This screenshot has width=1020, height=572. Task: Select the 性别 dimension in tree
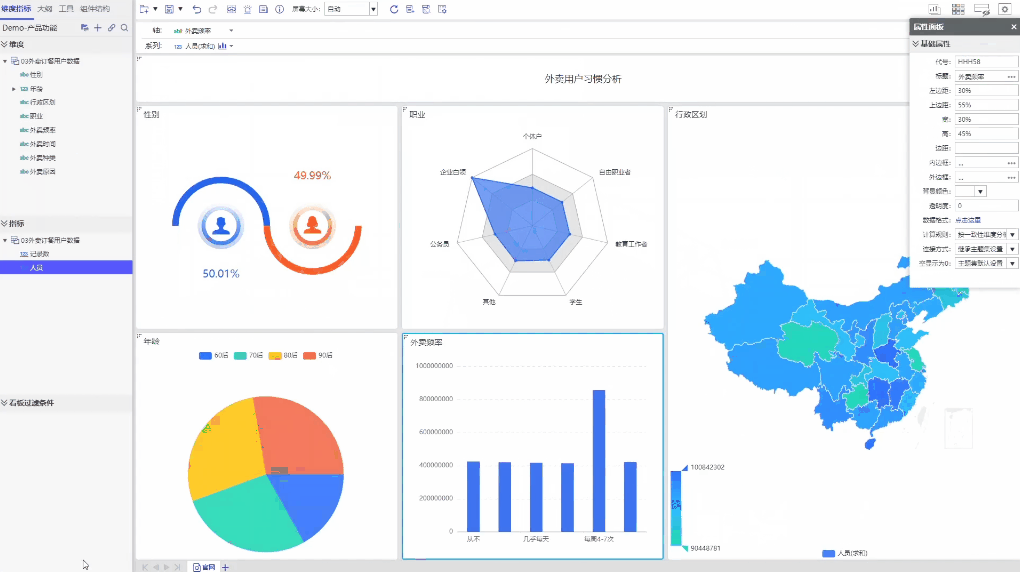[x=36, y=75]
